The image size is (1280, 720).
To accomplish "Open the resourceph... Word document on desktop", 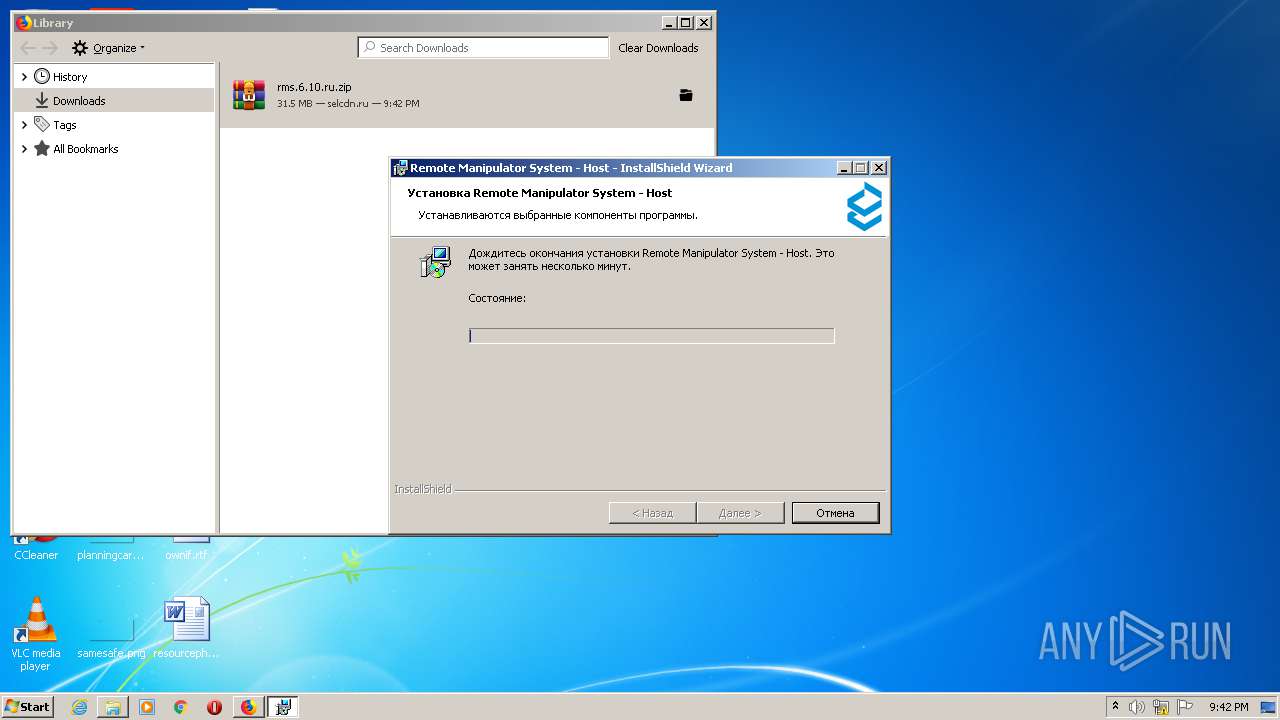I will [x=186, y=628].
